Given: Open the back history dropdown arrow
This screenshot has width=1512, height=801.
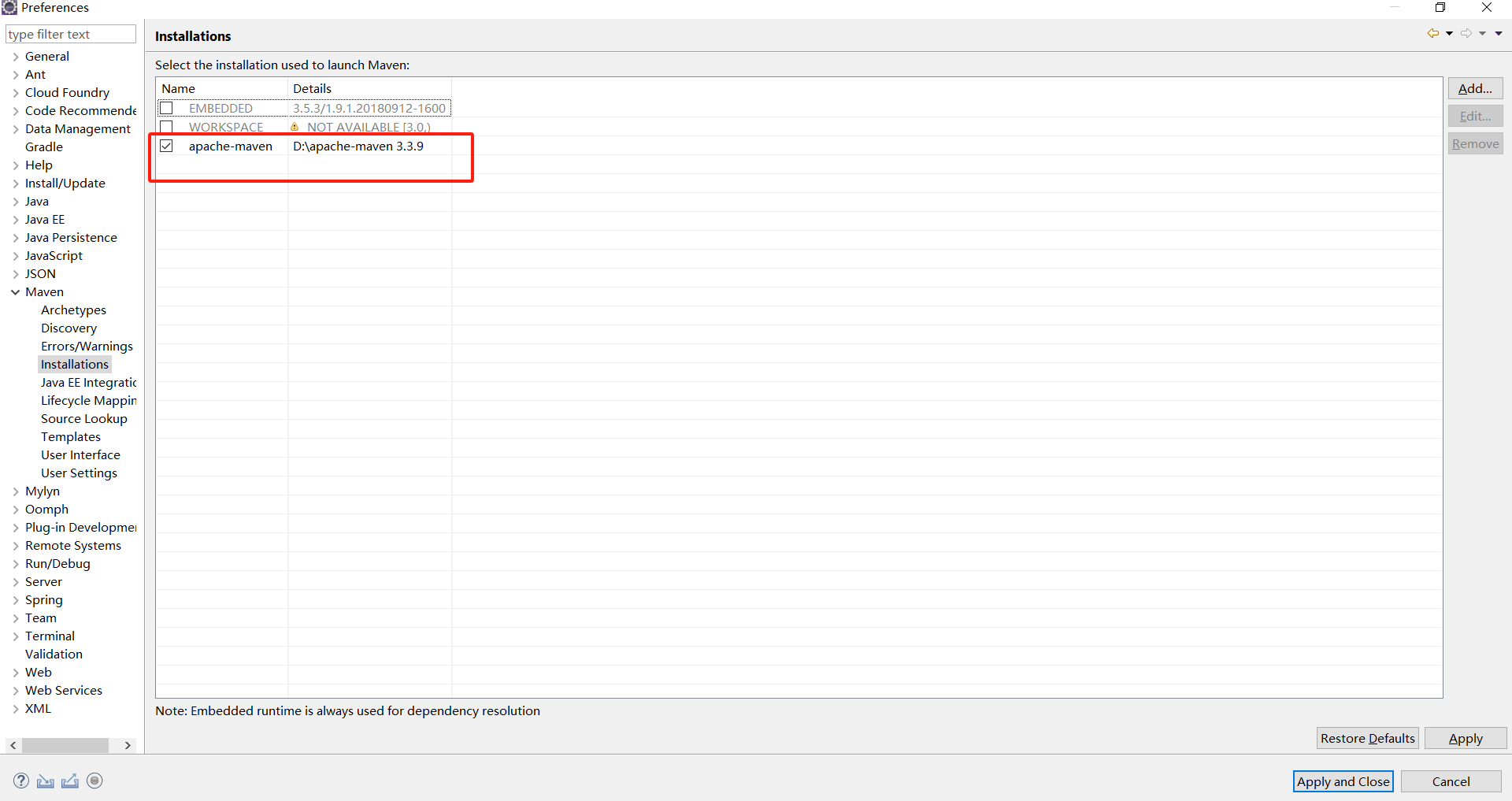Looking at the screenshot, I should point(1449,33).
